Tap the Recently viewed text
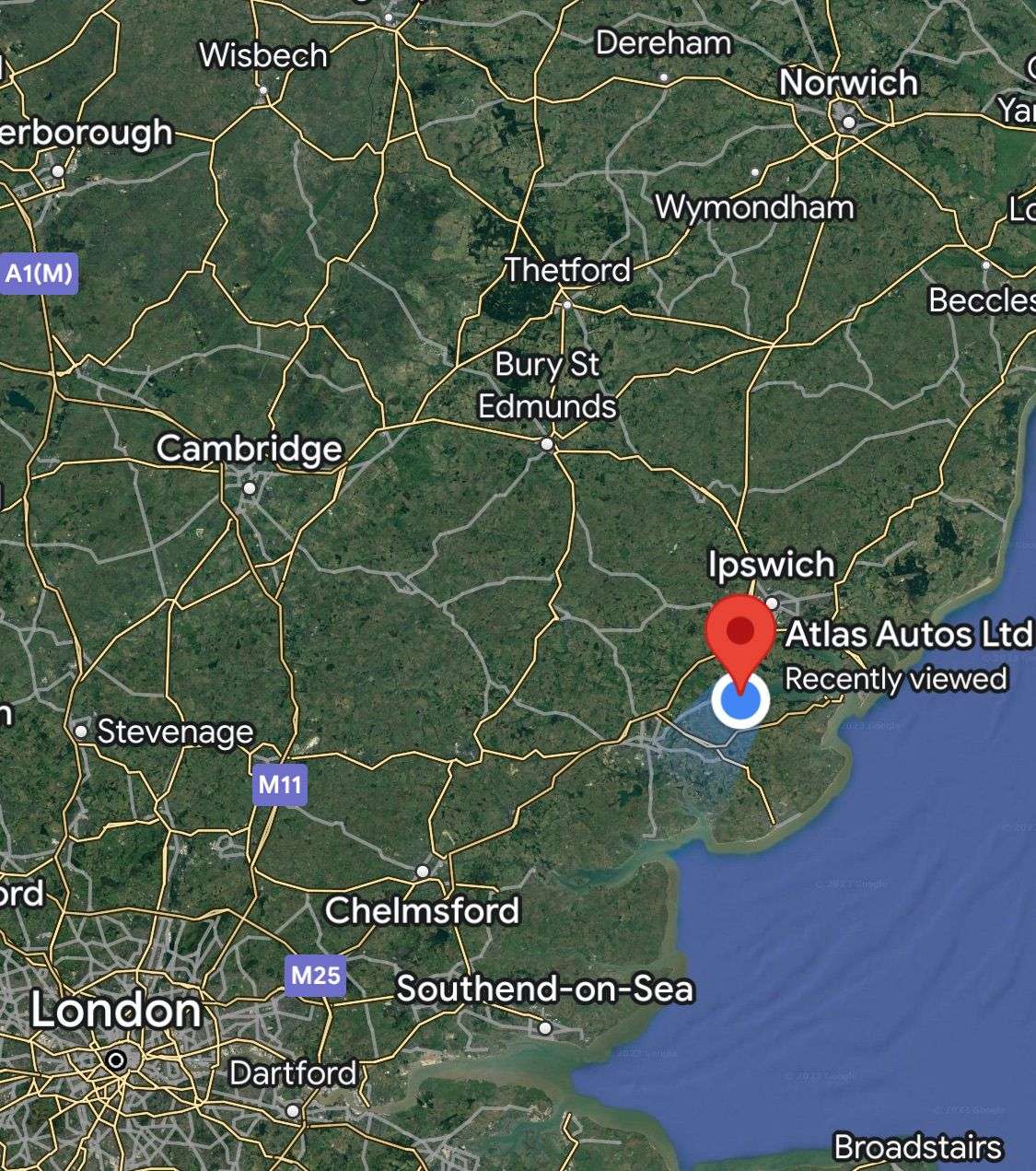Viewport: 1036px width, 1171px height. pos(895,680)
